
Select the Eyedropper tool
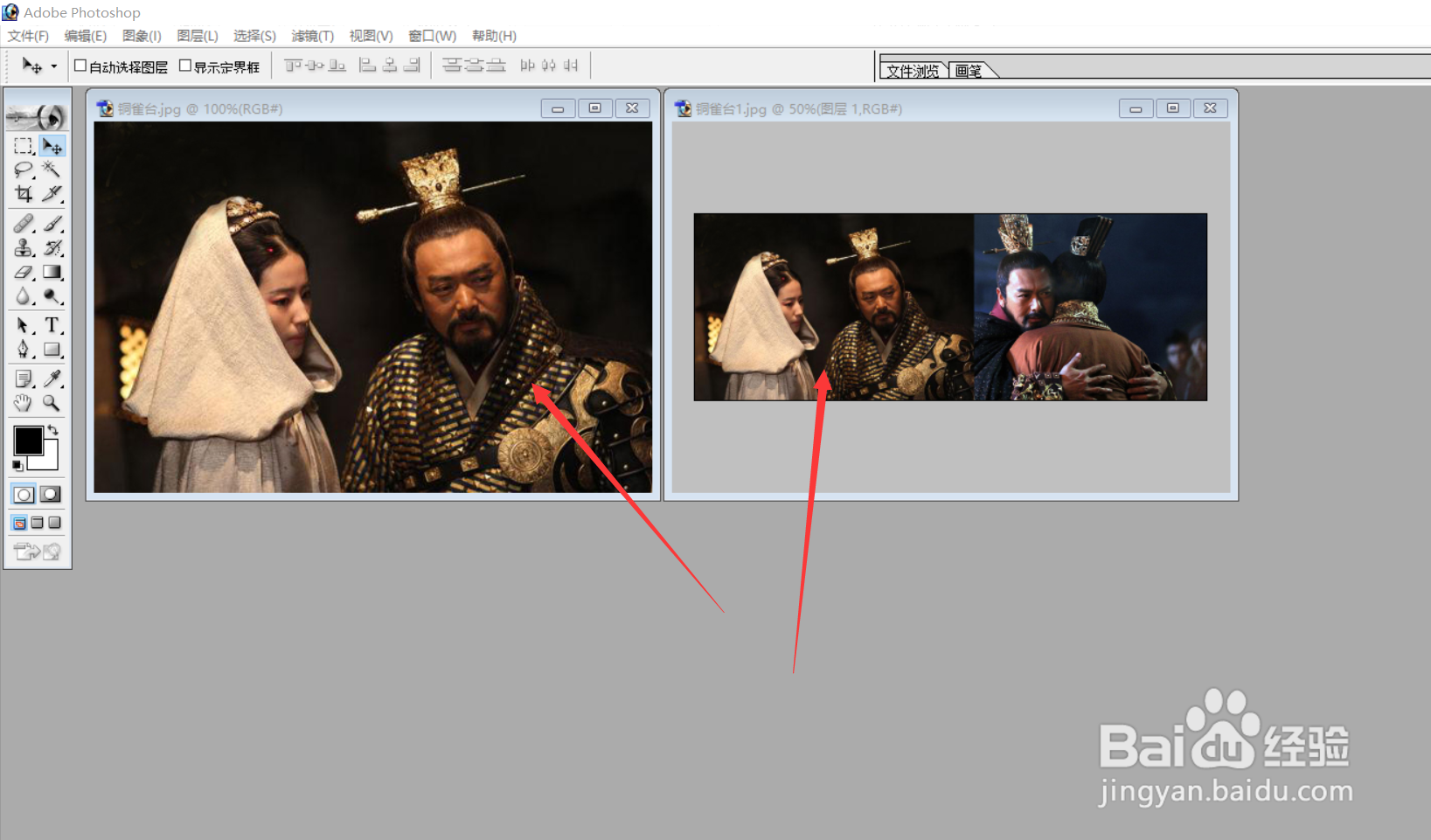click(52, 379)
